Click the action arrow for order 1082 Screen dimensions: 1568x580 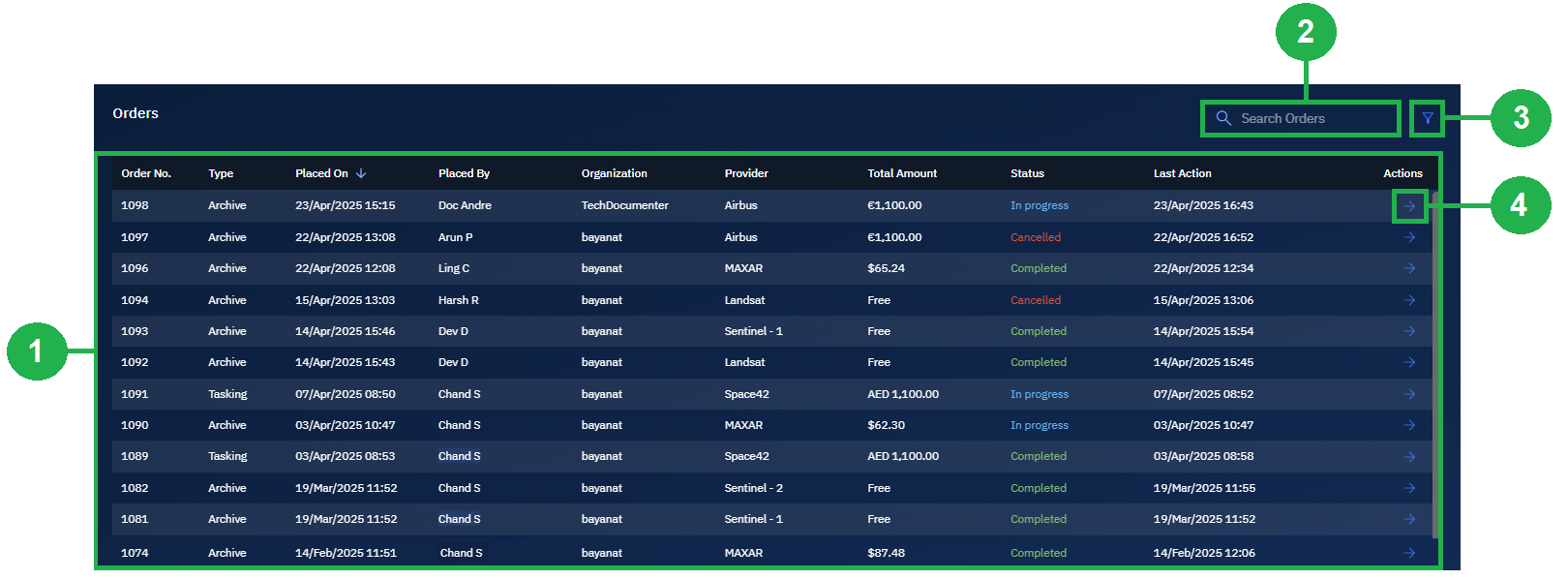[1409, 488]
